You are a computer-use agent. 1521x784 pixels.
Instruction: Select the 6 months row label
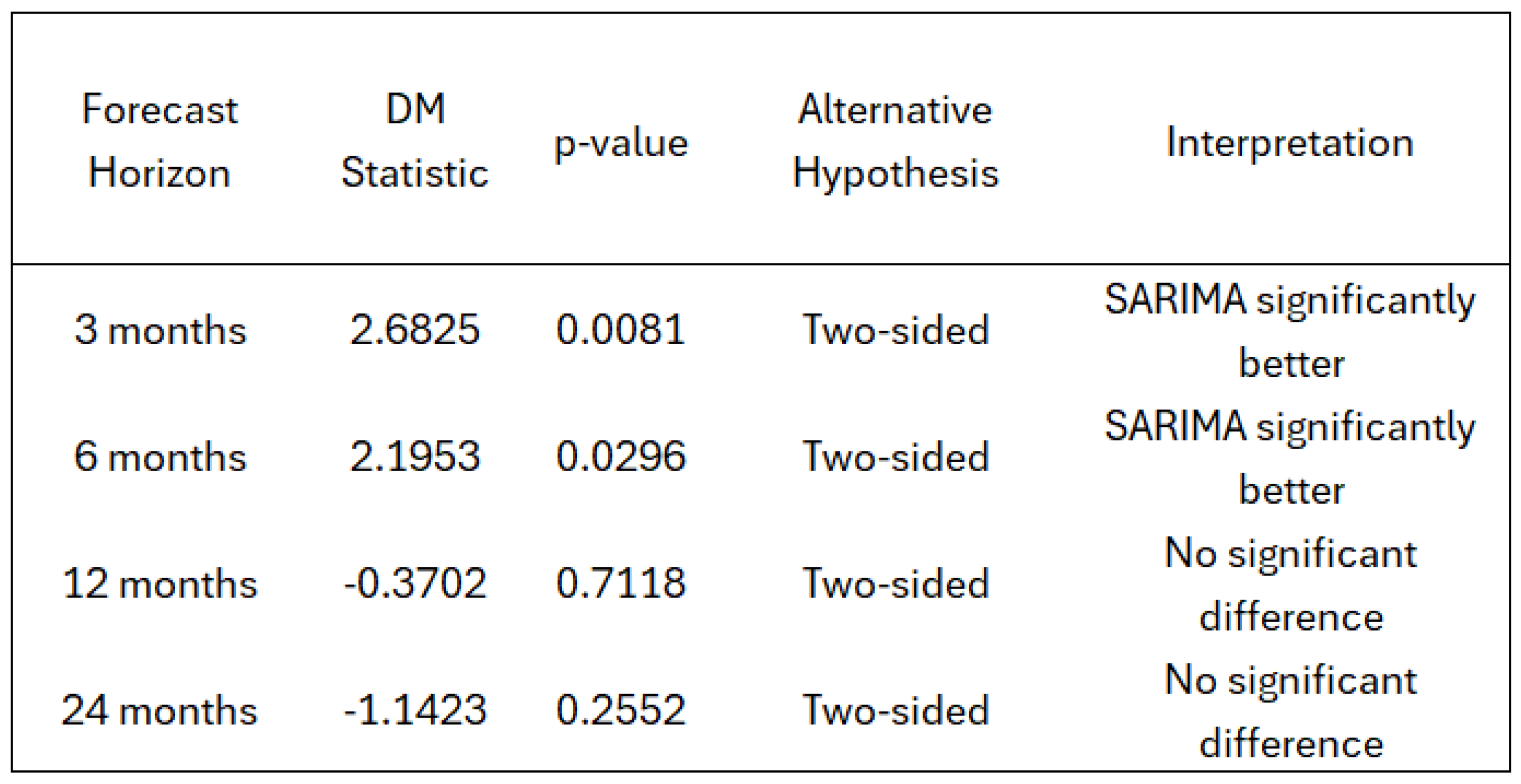[160, 456]
